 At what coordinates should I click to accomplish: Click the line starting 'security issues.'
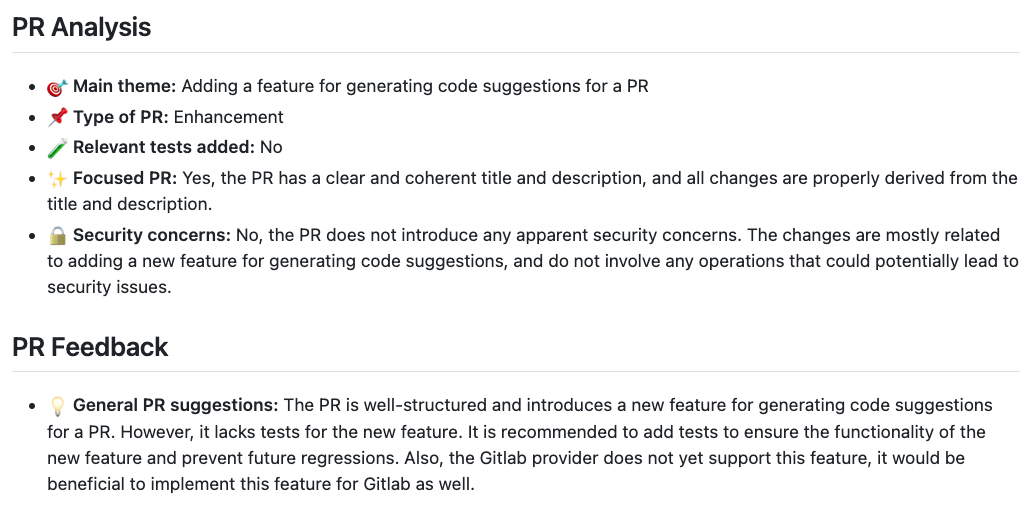(109, 287)
